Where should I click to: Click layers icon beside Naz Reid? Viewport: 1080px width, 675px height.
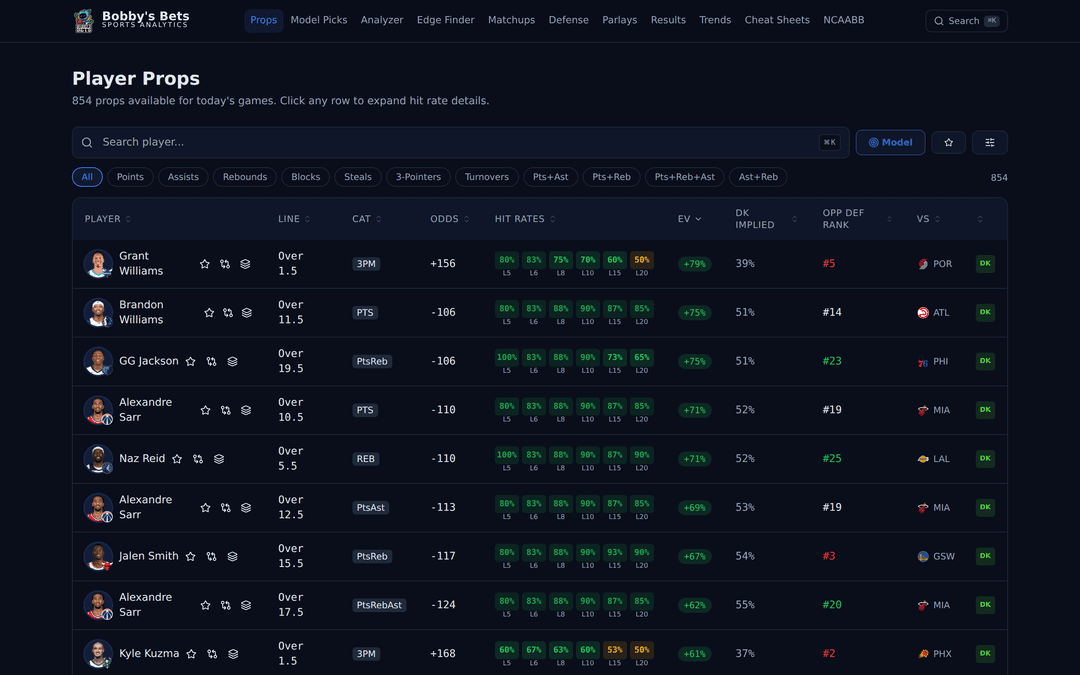219,459
